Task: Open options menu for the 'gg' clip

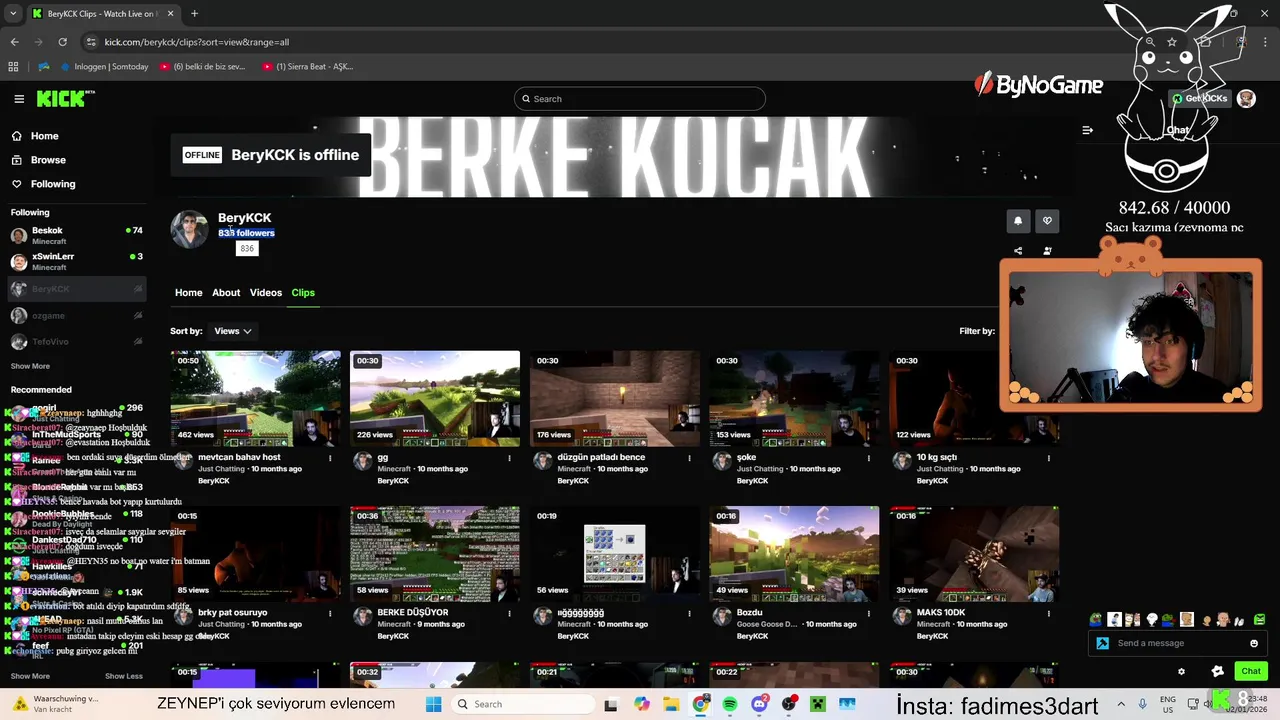Action: click(509, 458)
